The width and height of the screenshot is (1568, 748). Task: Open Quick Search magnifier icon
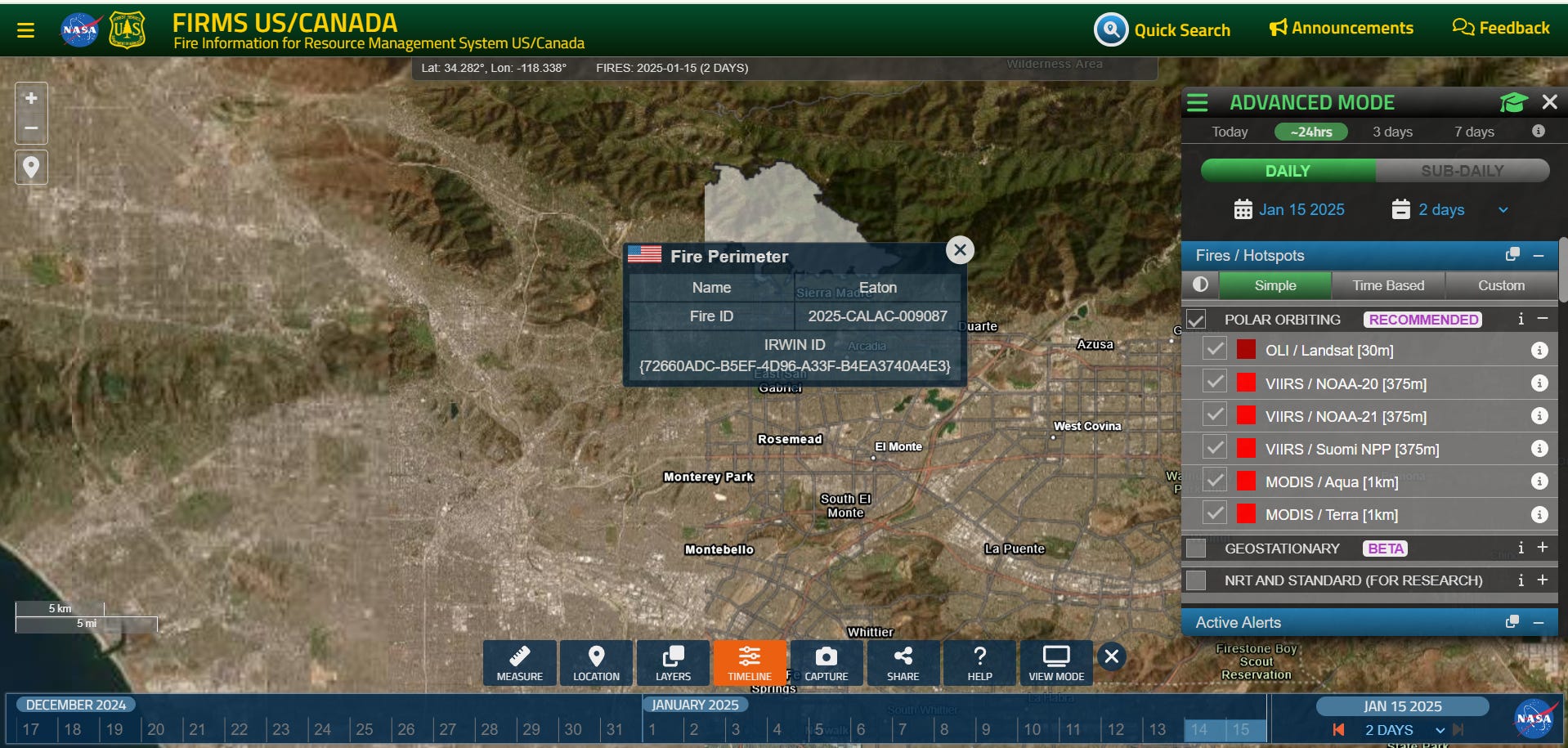pos(1111,30)
